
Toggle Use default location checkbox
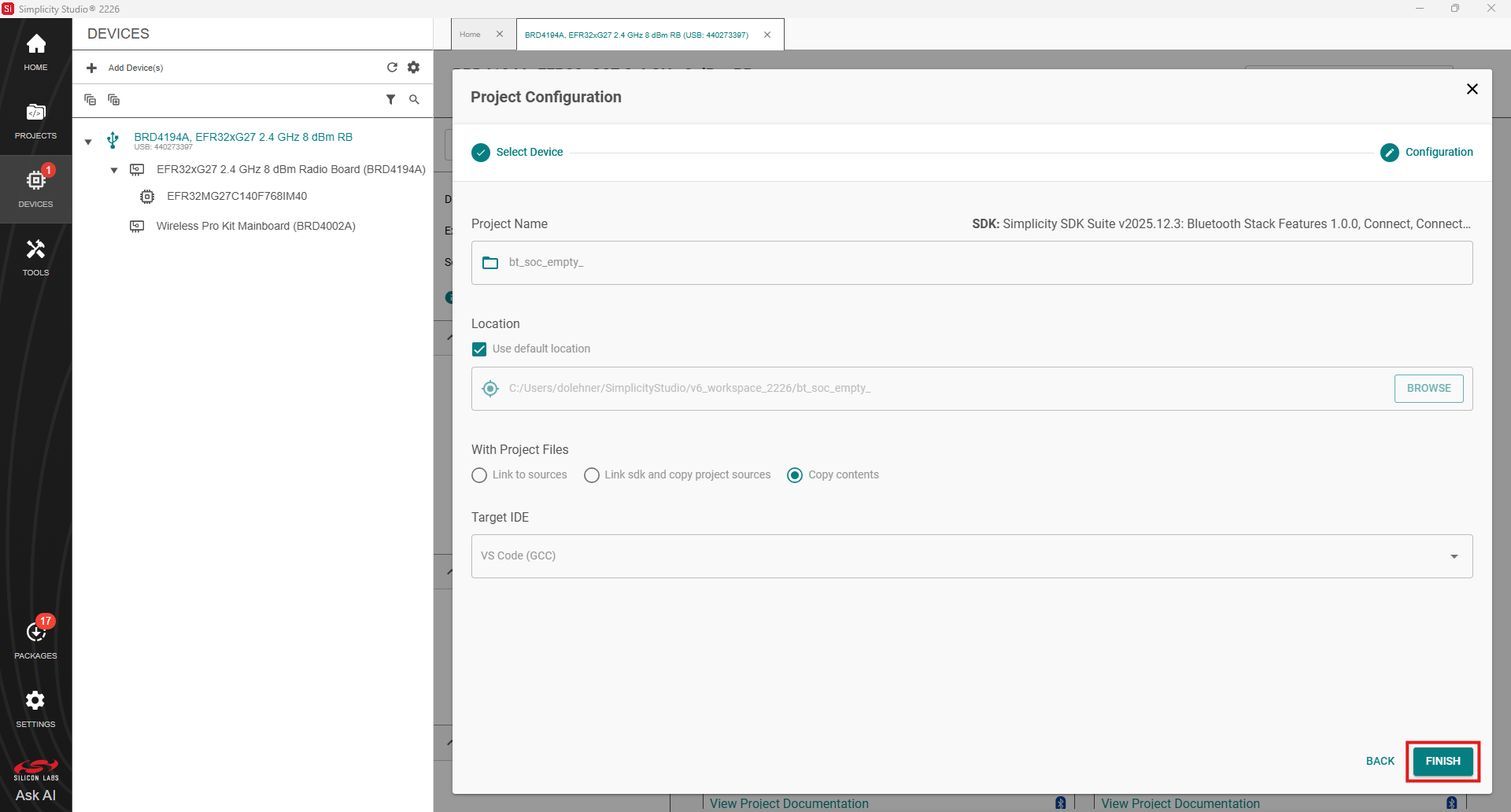(x=479, y=349)
